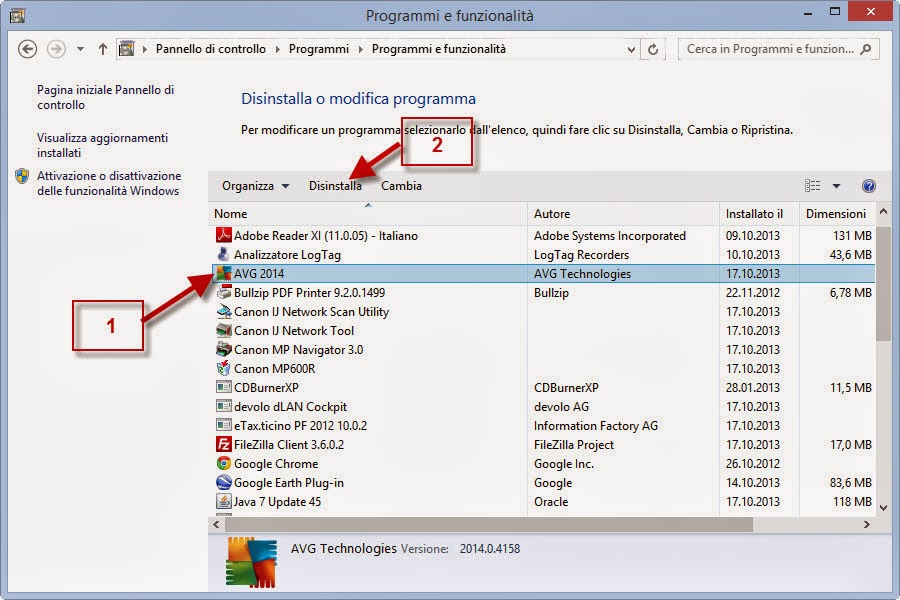The width and height of the screenshot is (900, 600).
Task: Click Canon MP Navigator 3.0 icon
Action: [x=223, y=349]
